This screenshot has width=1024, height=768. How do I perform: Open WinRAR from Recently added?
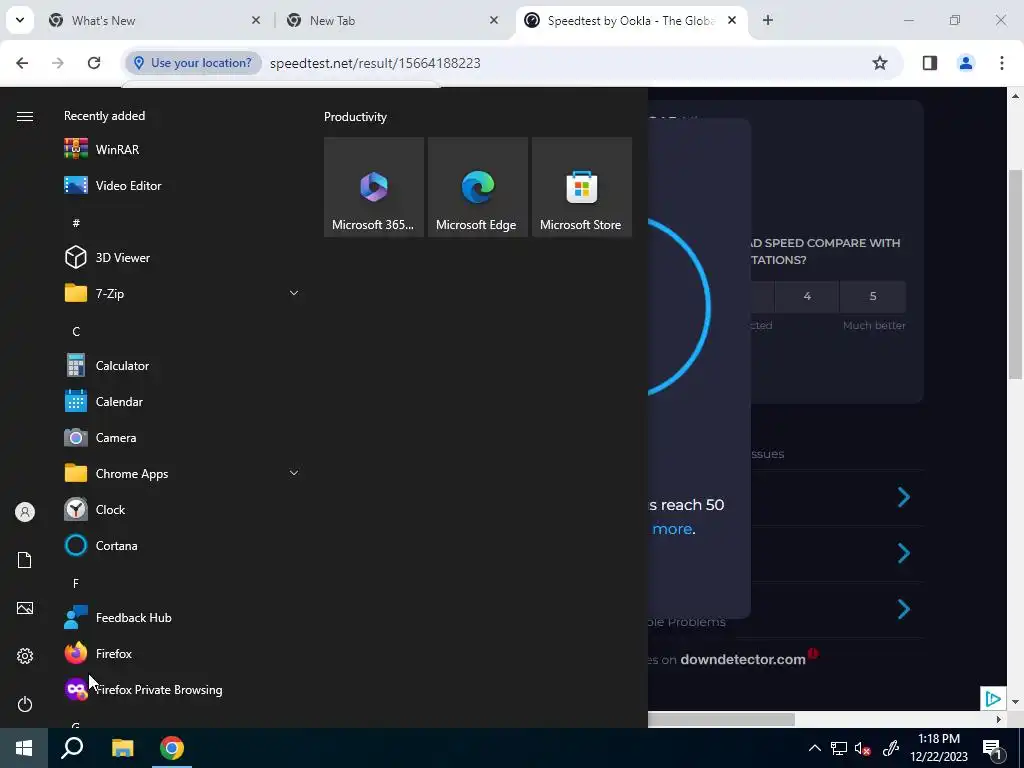tap(181, 150)
